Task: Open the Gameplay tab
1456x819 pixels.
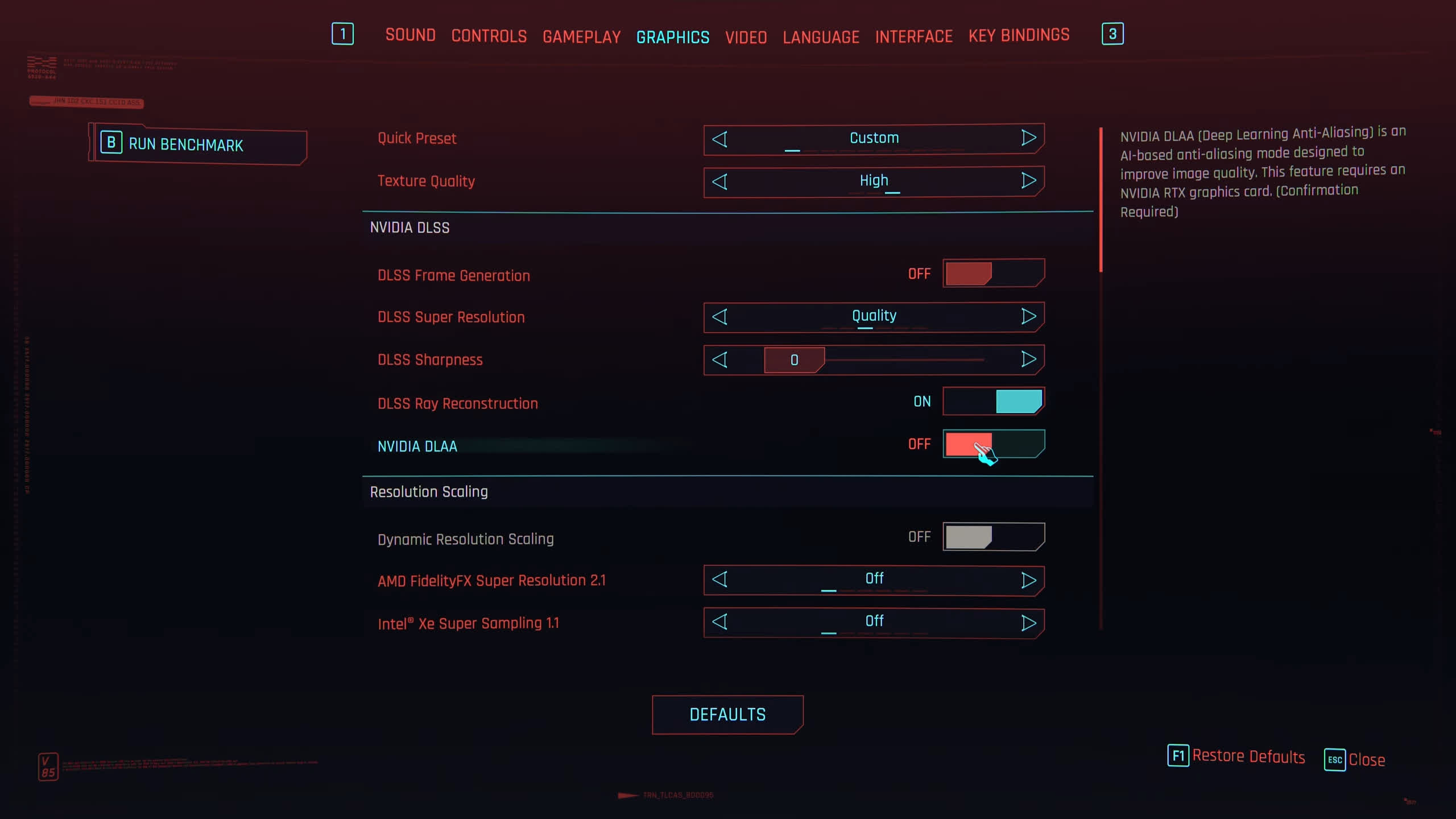Action: pyautogui.click(x=581, y=37)
